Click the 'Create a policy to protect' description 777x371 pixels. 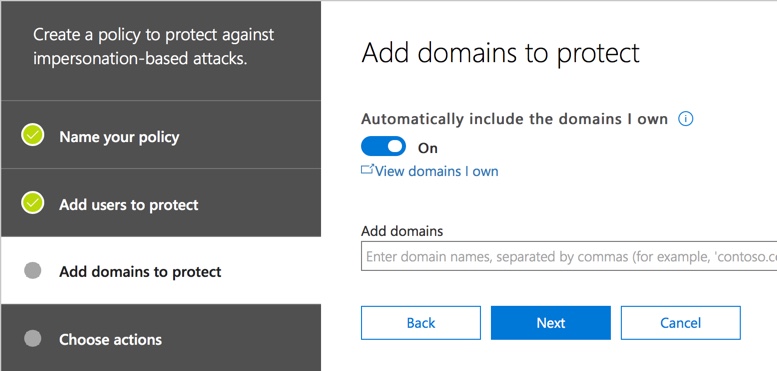(x=154, y=47)
